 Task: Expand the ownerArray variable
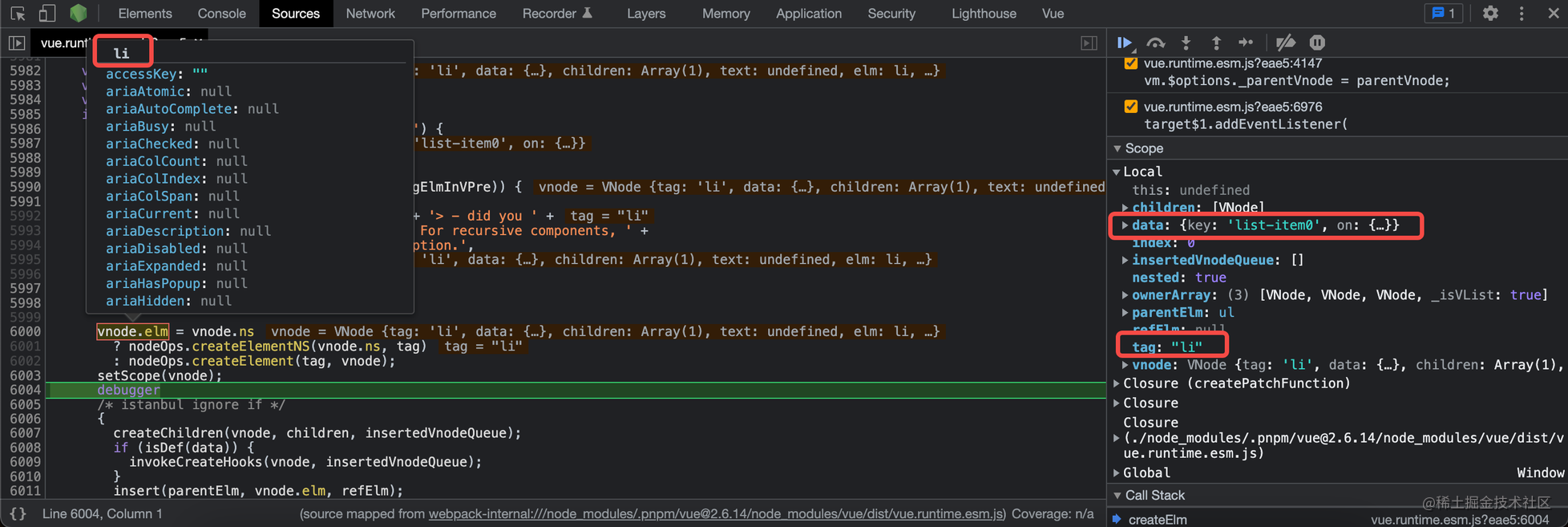tap(1125, 295)
